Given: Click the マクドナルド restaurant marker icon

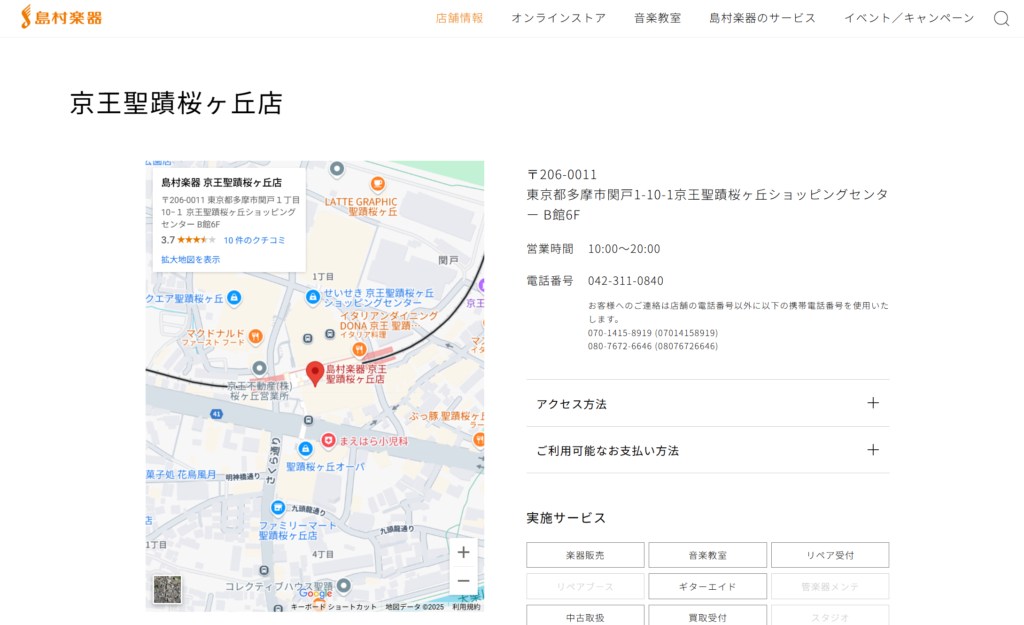Looking at the screenshot, I should (255, 336).
